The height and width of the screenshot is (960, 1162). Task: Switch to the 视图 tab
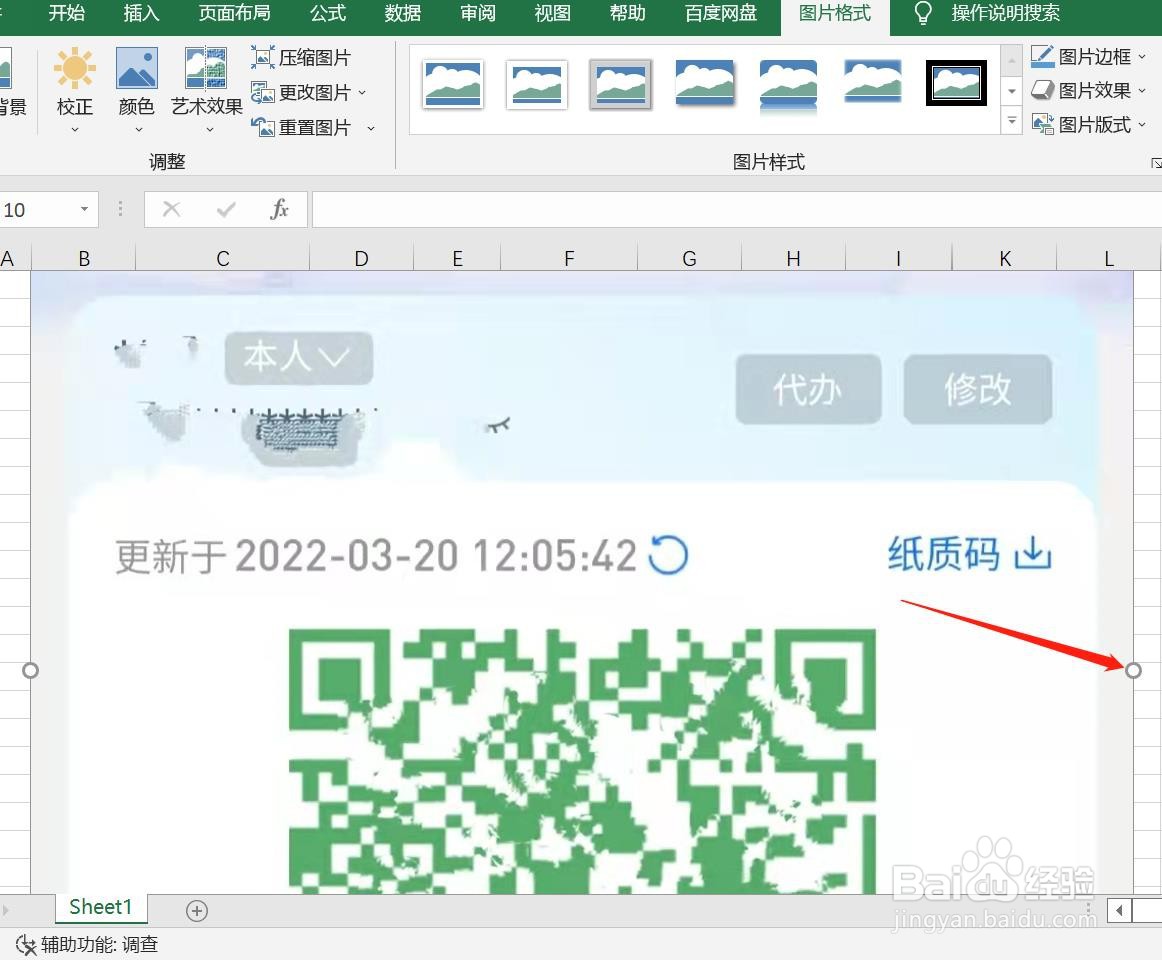coord(552,13)
